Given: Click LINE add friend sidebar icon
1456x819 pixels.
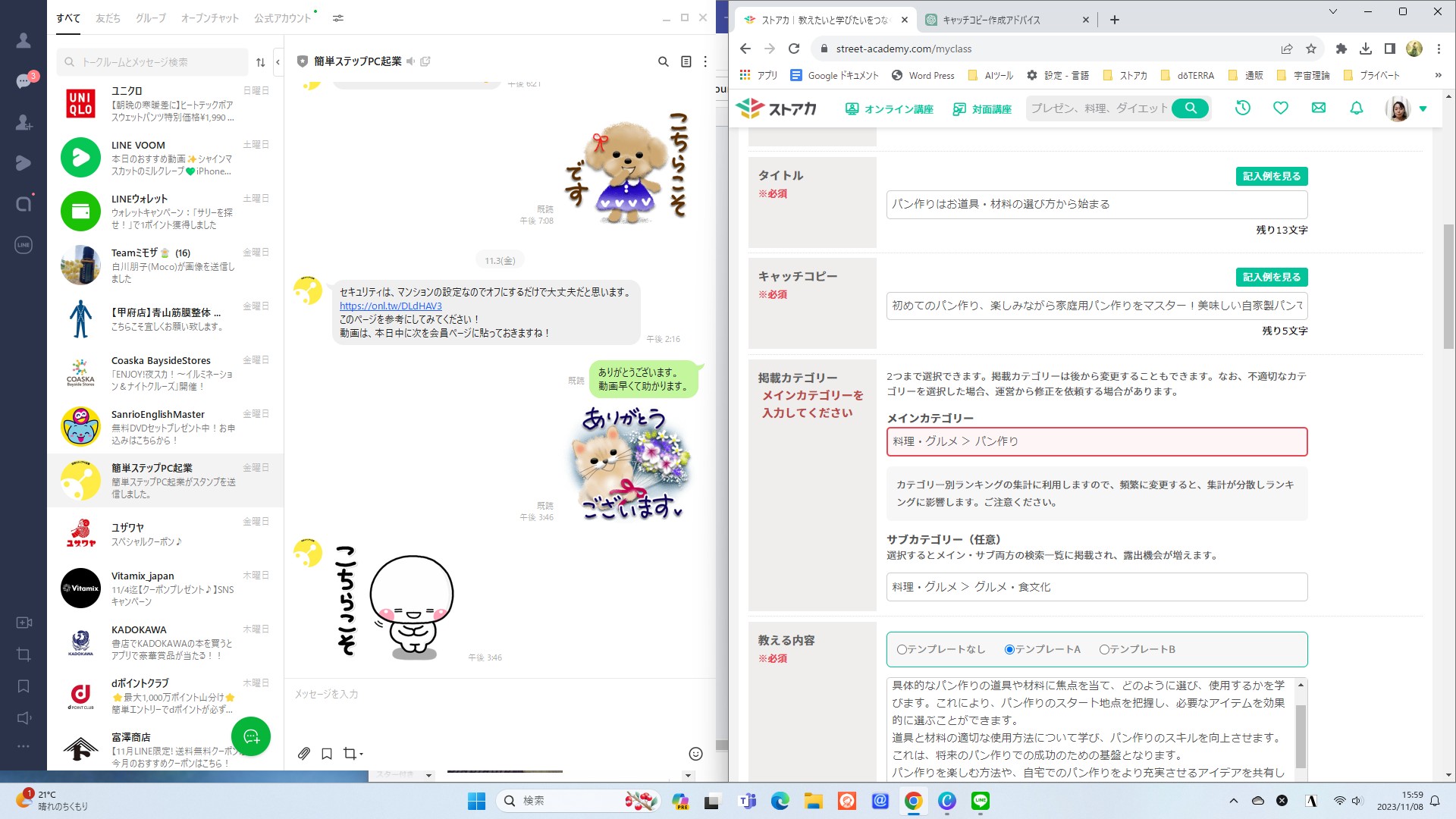Looking at the screenshot, I should pyautogui.click(x=24, y=122).
